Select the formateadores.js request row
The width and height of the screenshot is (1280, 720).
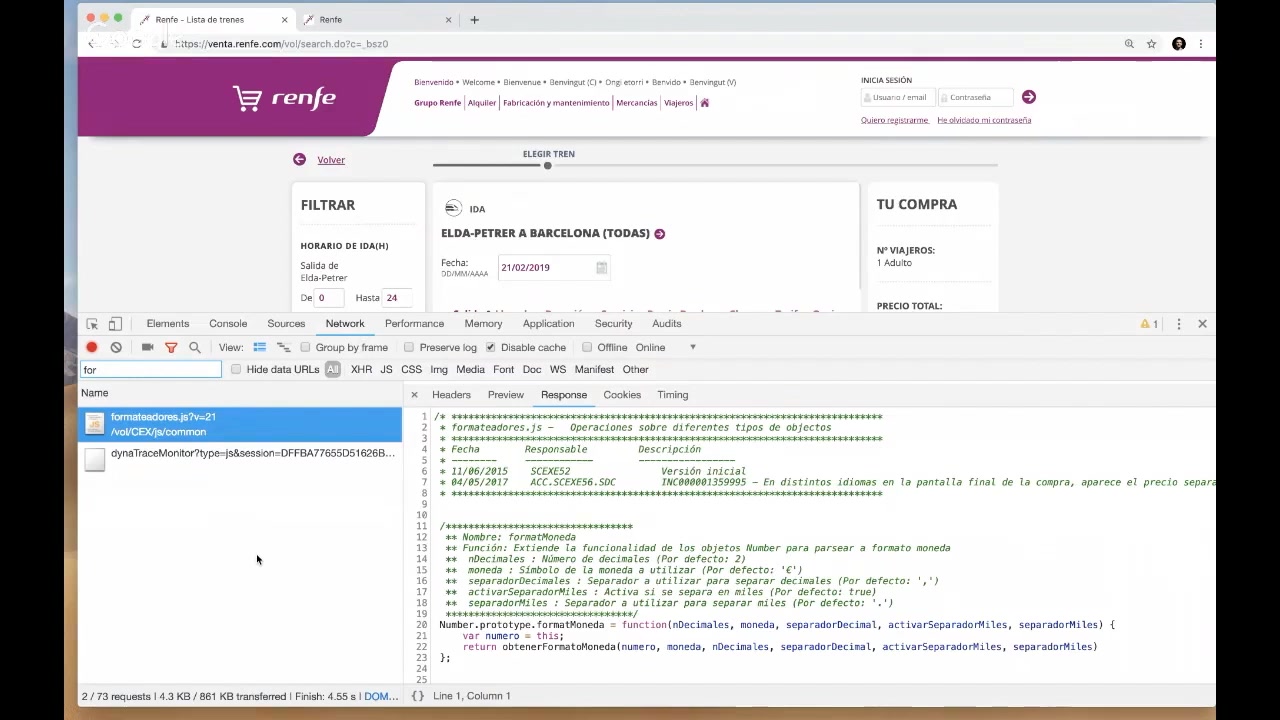240,424
